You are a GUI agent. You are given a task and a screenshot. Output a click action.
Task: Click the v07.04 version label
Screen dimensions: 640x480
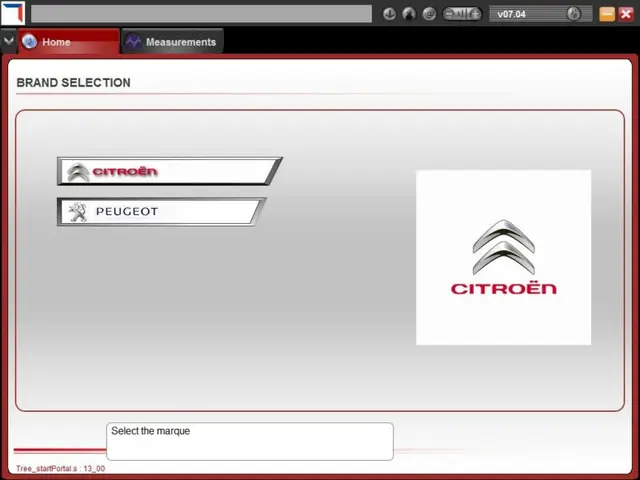(x=511, y=15)
